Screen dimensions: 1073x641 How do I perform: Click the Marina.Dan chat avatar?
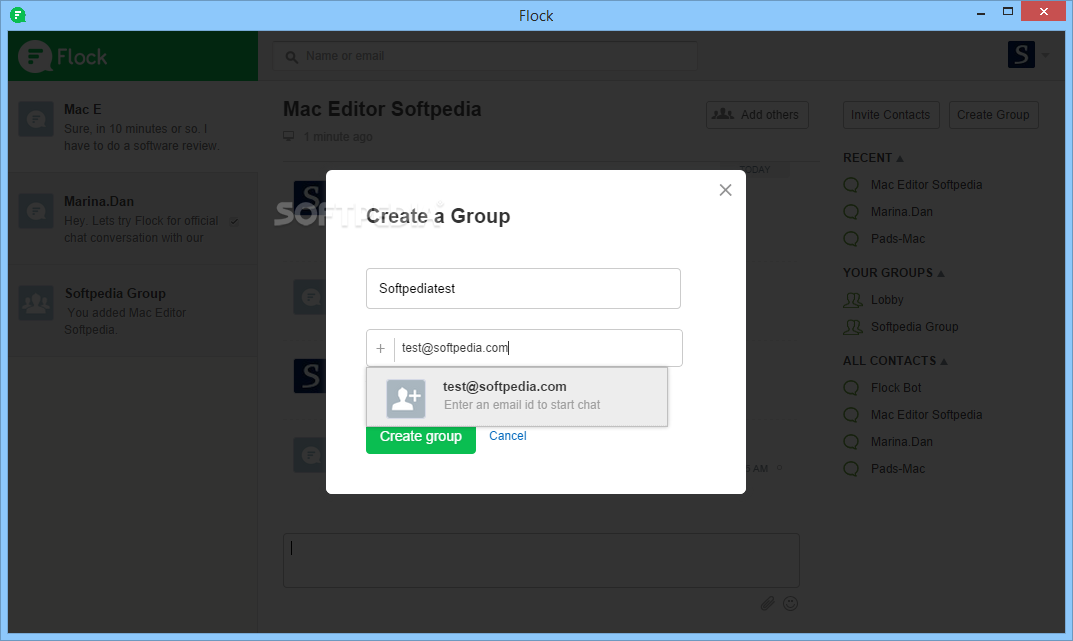point(36,211)
